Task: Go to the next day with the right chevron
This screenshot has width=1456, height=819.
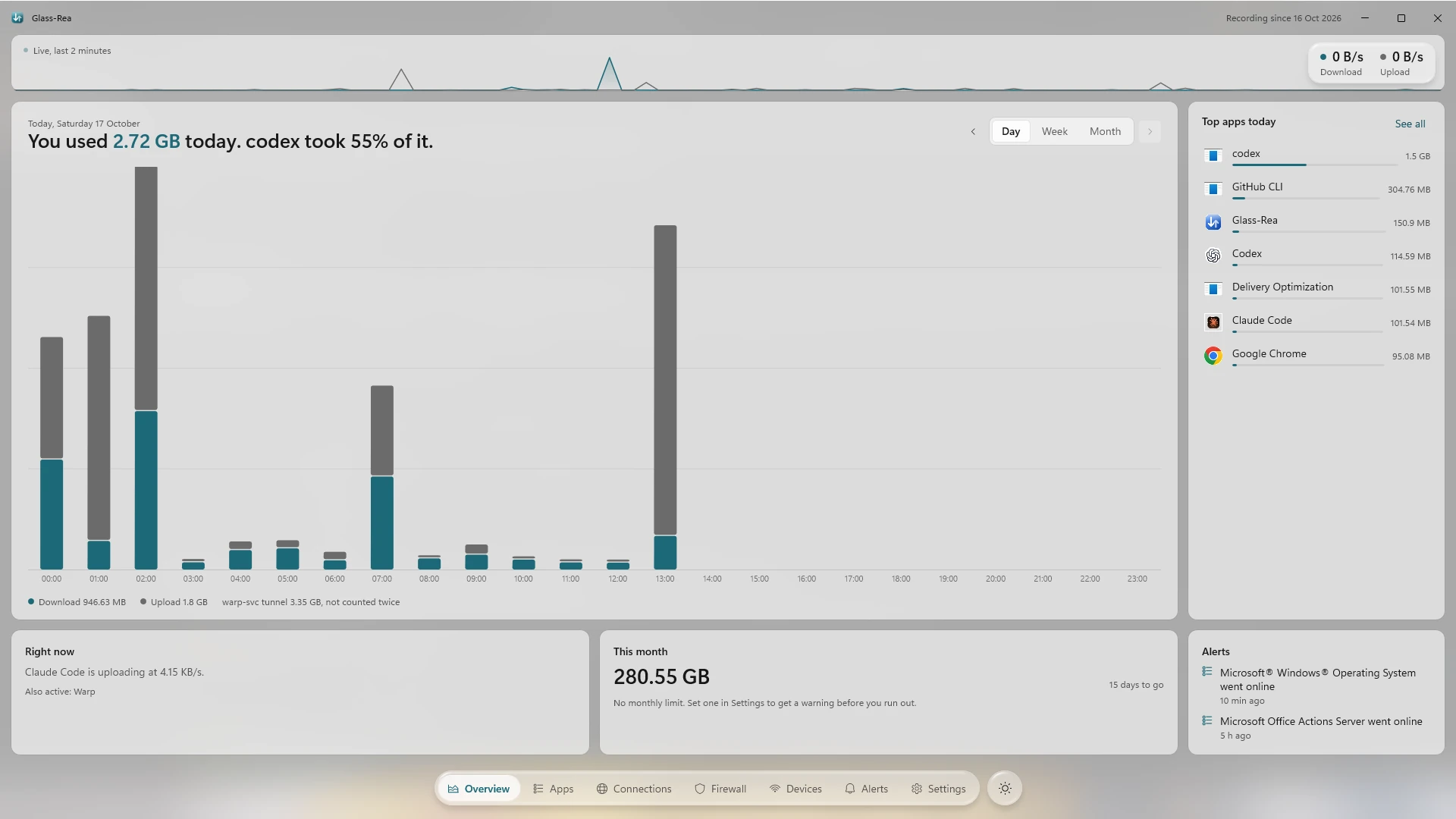Action: click(1150, 131)
